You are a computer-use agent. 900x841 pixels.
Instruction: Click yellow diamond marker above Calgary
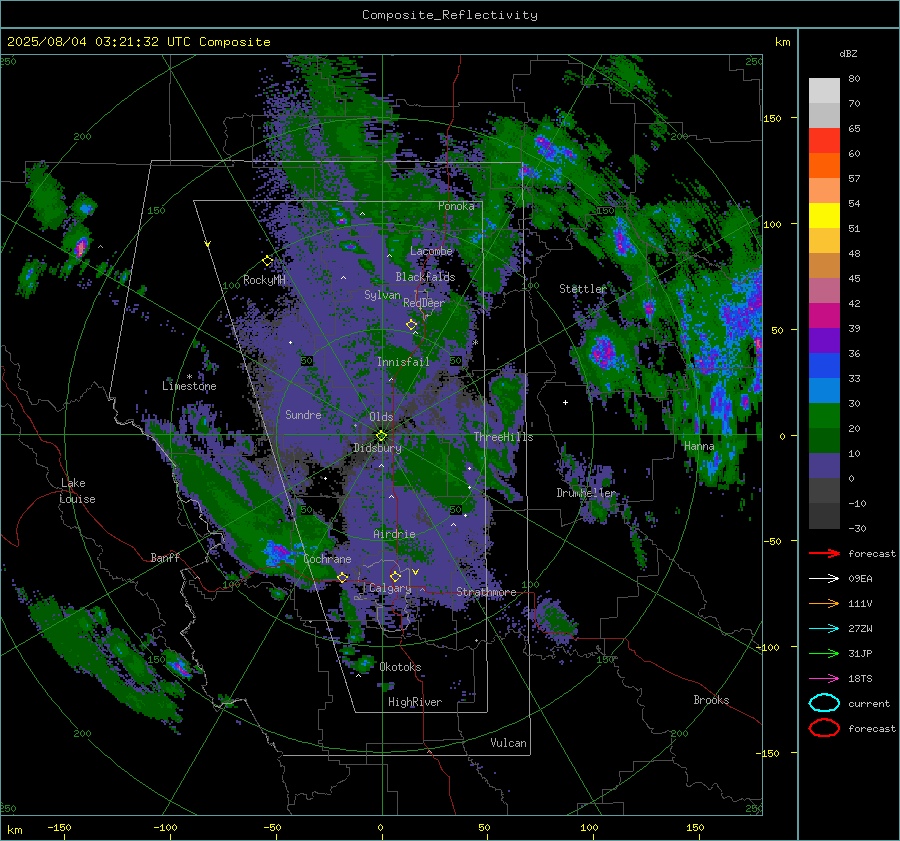point(395,576)
